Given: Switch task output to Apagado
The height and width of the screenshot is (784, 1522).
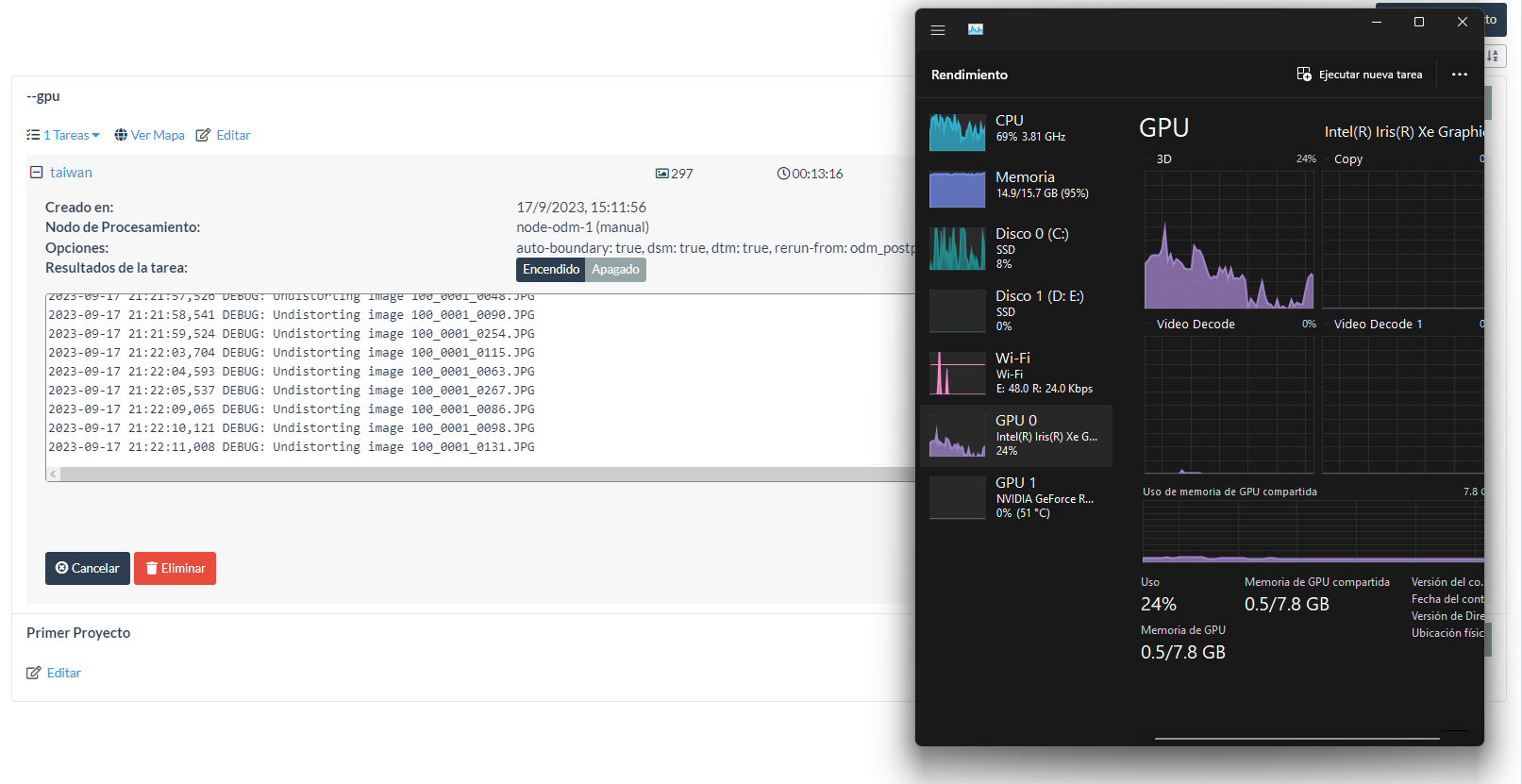Looking at the screenshot, I should pyautogui.click(x=615, y=270).
